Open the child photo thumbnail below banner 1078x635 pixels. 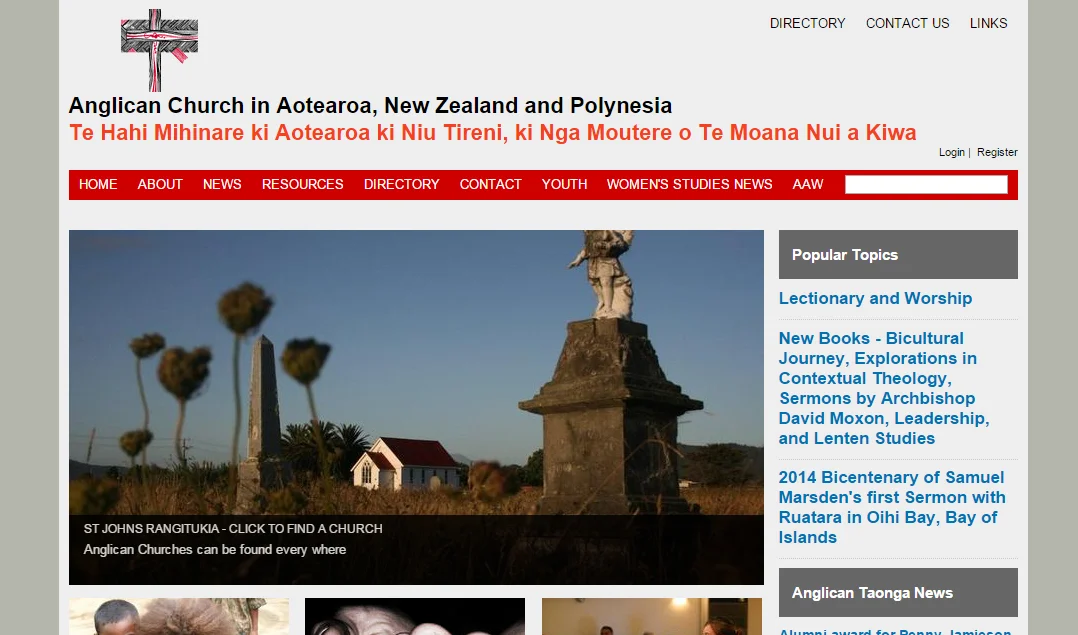point(179,616)
